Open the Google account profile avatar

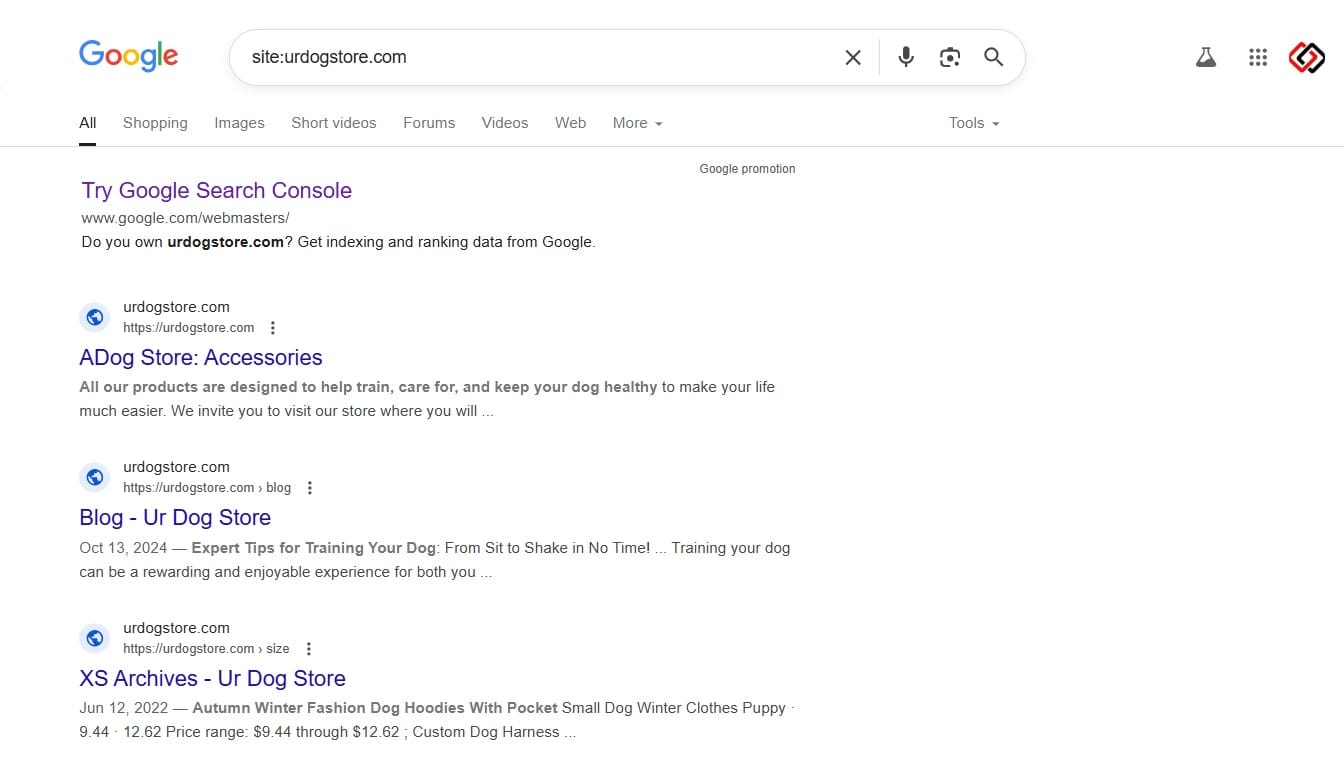[x=1306, y=58]
